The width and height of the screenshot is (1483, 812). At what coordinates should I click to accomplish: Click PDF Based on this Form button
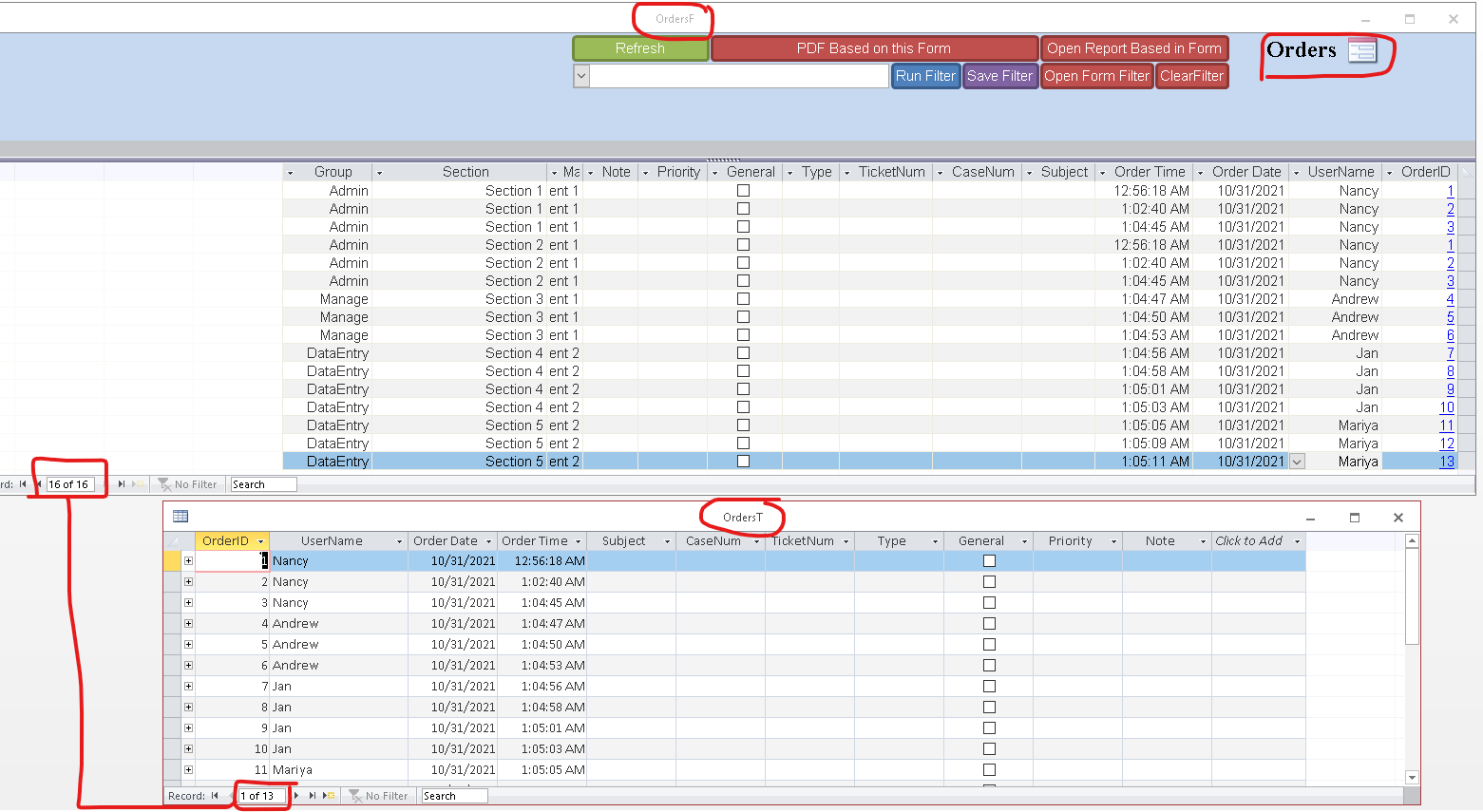pyautogui.click(x=874, y=48)
